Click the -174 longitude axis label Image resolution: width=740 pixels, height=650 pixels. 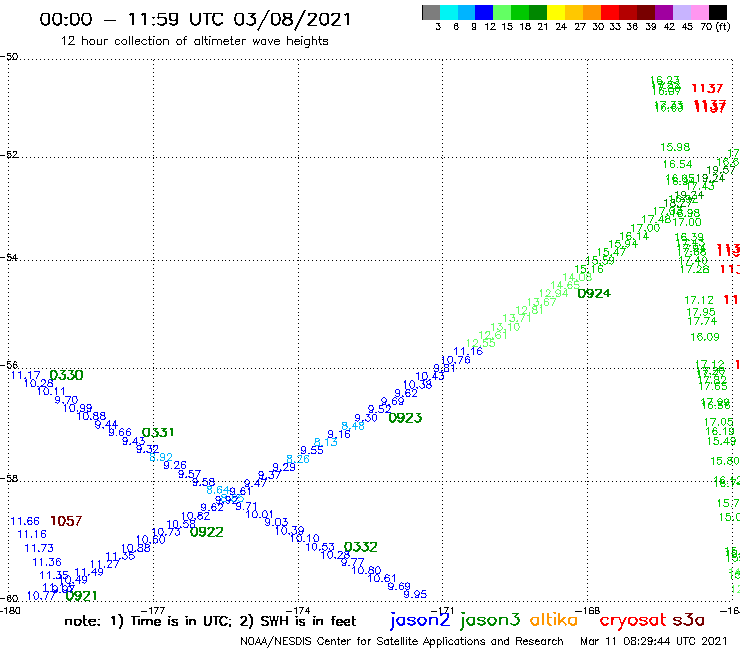pyautogui.click(x=298, y=610)
